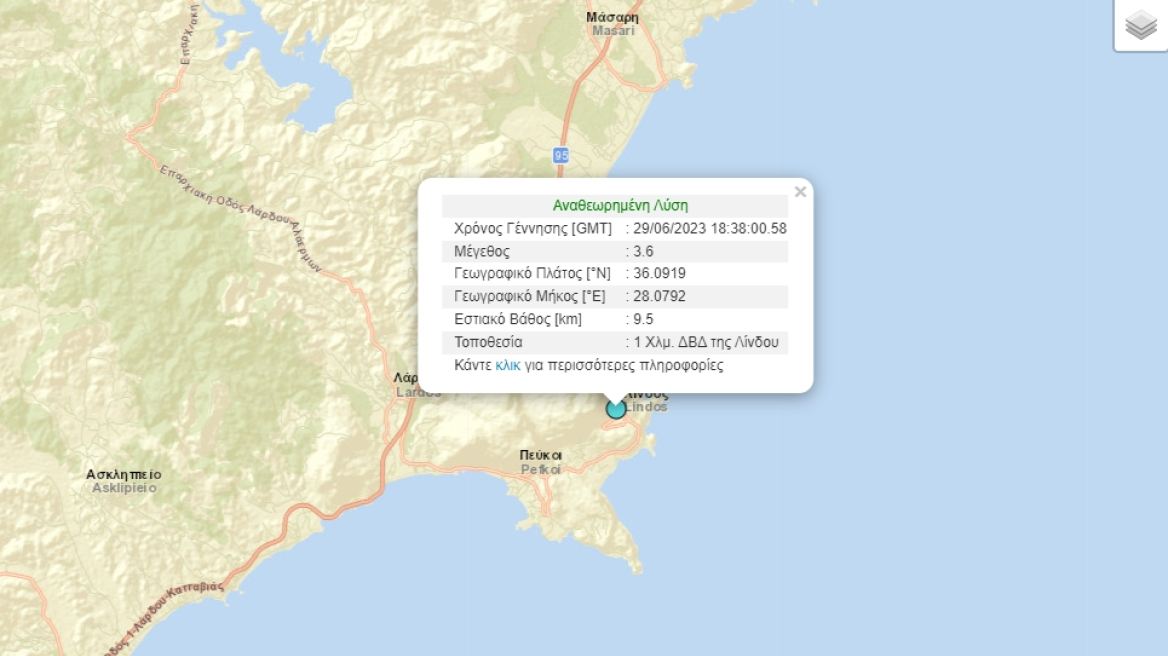Open the map layers switcher

pyautogui.click(x=1141, y=26)
